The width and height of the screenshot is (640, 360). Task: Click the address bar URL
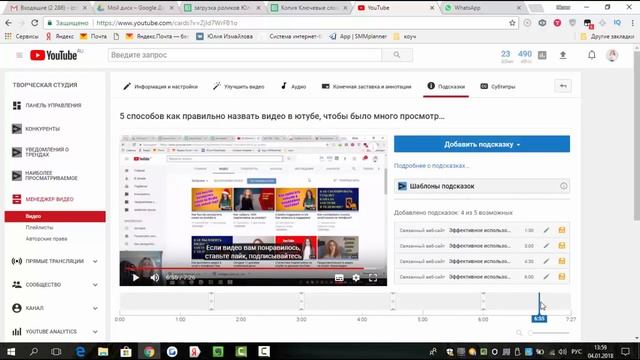tap(167, 23)
